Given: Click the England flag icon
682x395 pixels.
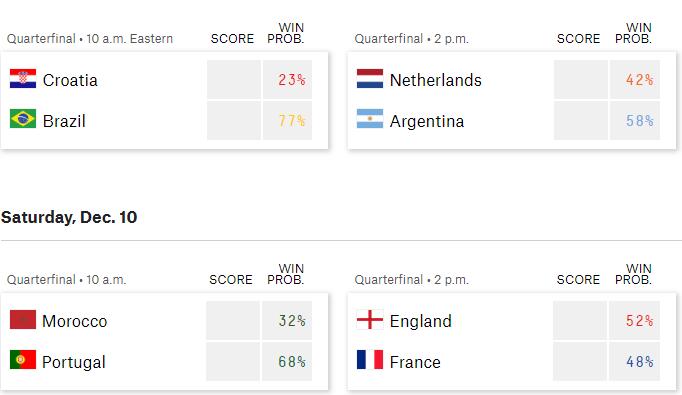Looking at the screenshot, I should pyautogui.click(x=370, y=320).
